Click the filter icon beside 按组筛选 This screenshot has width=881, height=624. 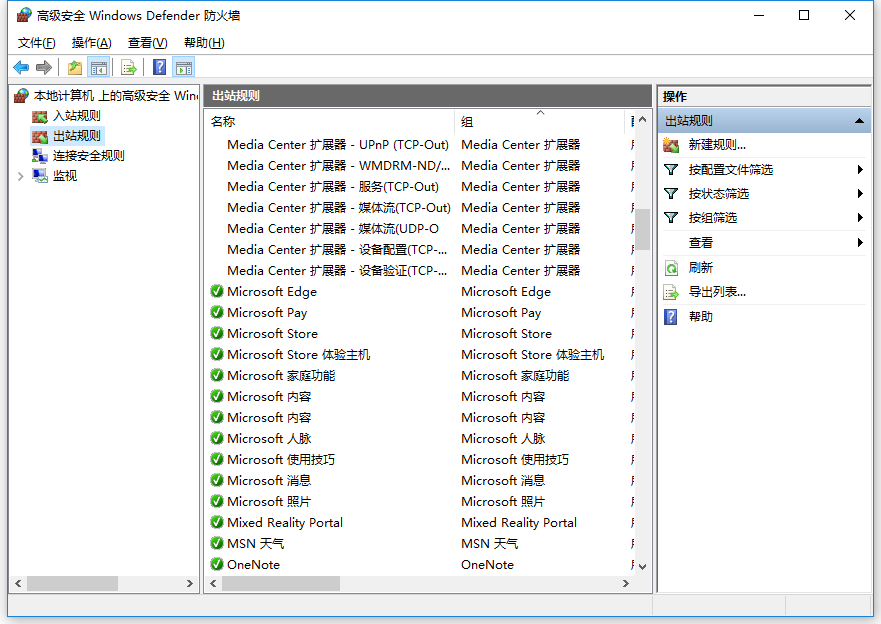(671, 218)
